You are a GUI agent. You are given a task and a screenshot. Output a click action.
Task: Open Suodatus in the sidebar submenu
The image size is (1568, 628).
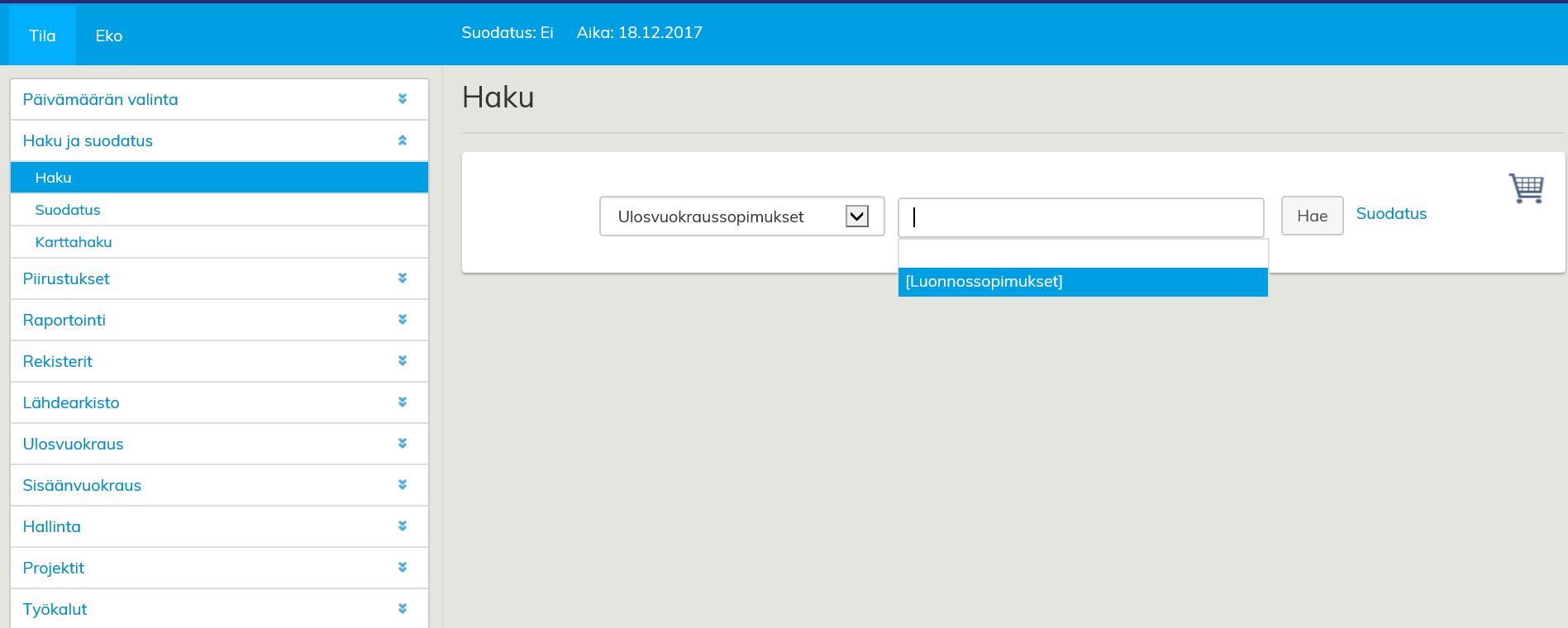coord(68,210)
